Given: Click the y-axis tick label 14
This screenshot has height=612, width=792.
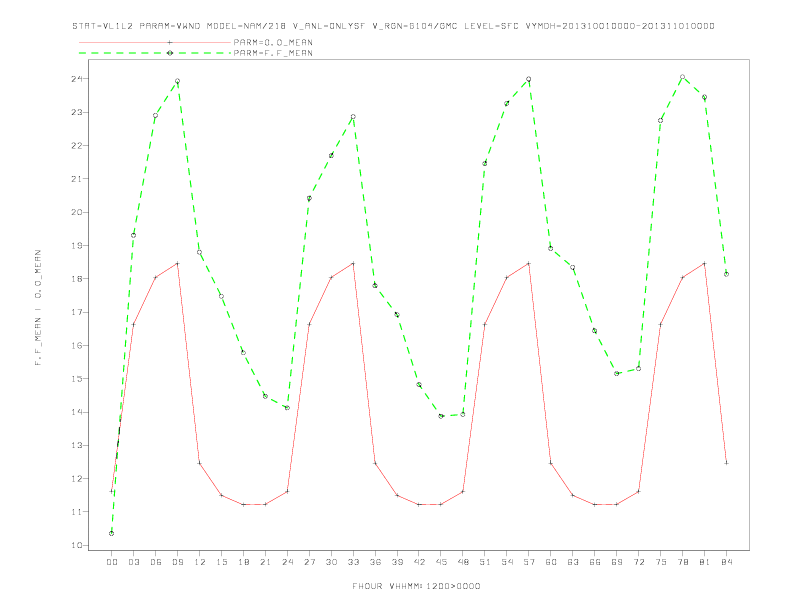Looking at the screenshot, I should (77, 412).
